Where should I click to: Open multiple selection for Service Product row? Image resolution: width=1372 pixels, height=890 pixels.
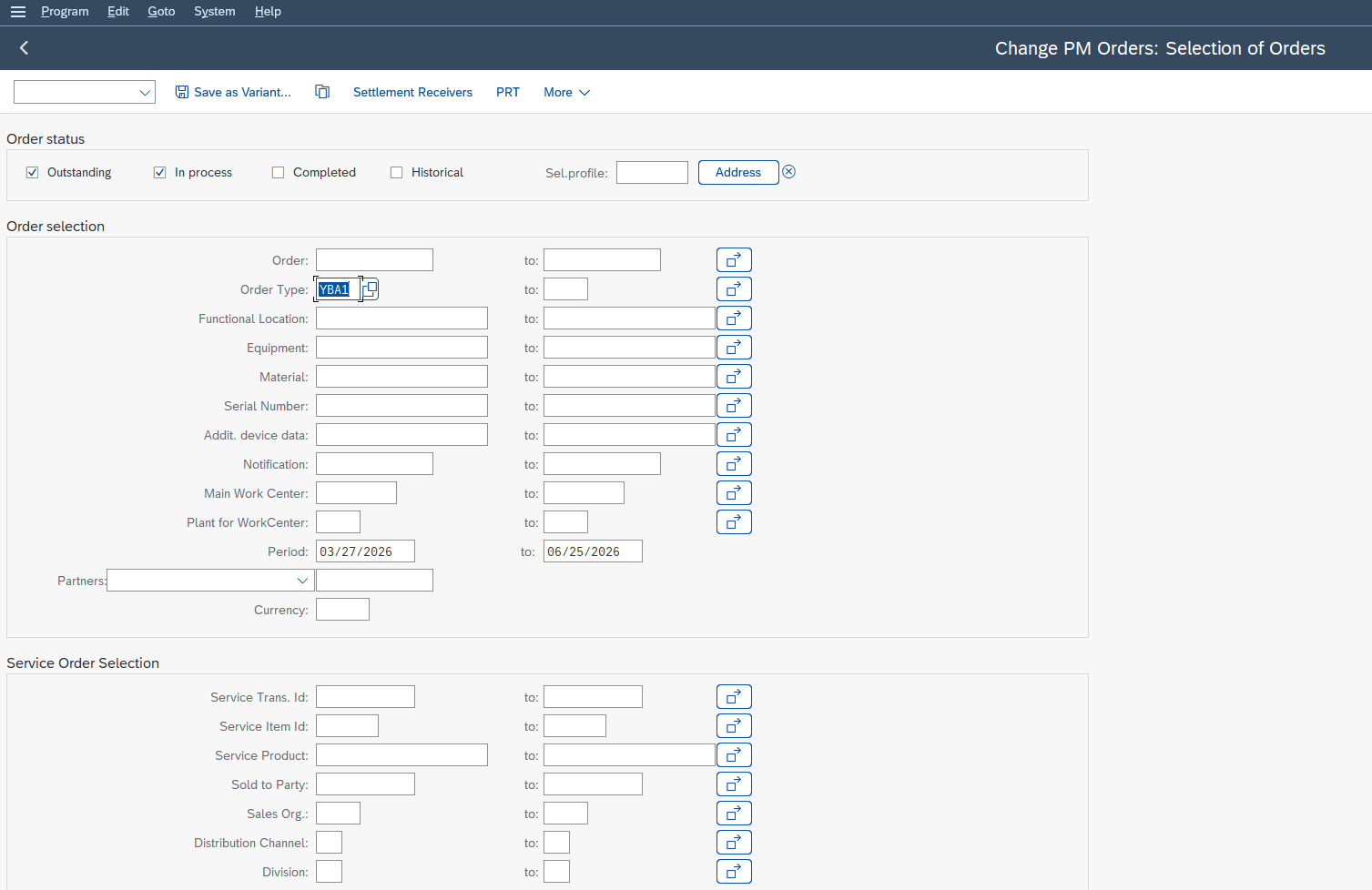click(x=734, y=755)
